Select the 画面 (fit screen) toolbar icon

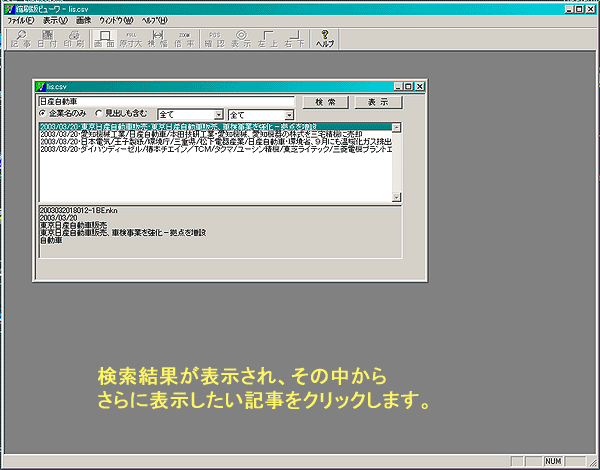[x=103, y=38]
